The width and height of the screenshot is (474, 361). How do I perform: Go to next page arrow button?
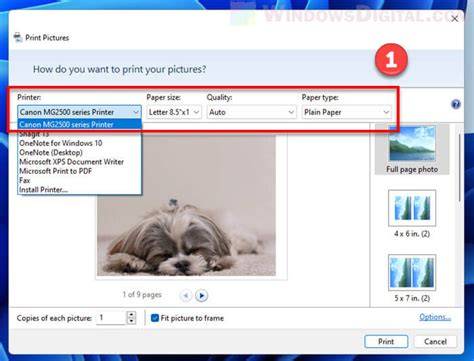click(x=201, y=295)
